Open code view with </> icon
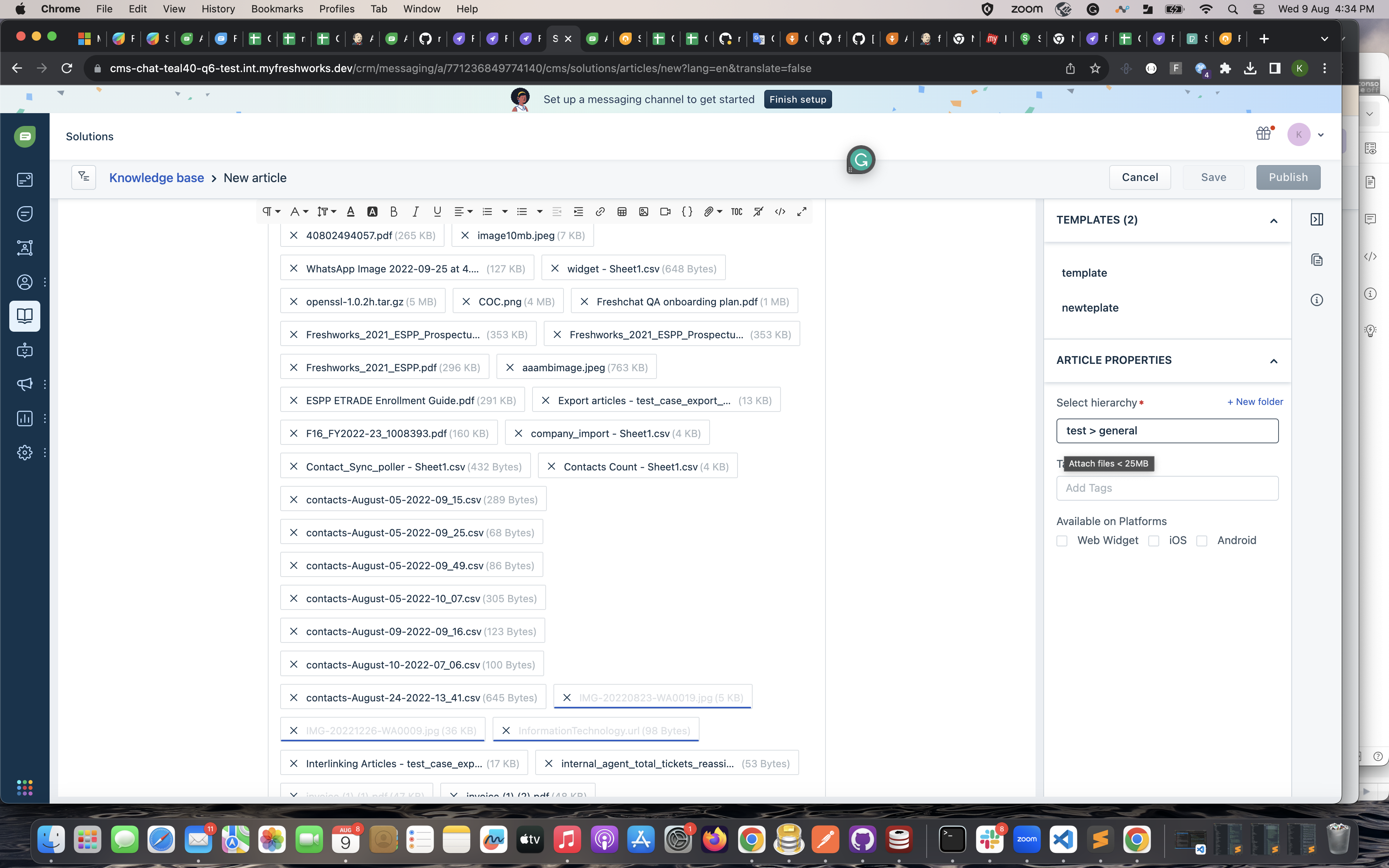The width and height of the screenshot is (1389, 868). [780, 212]
